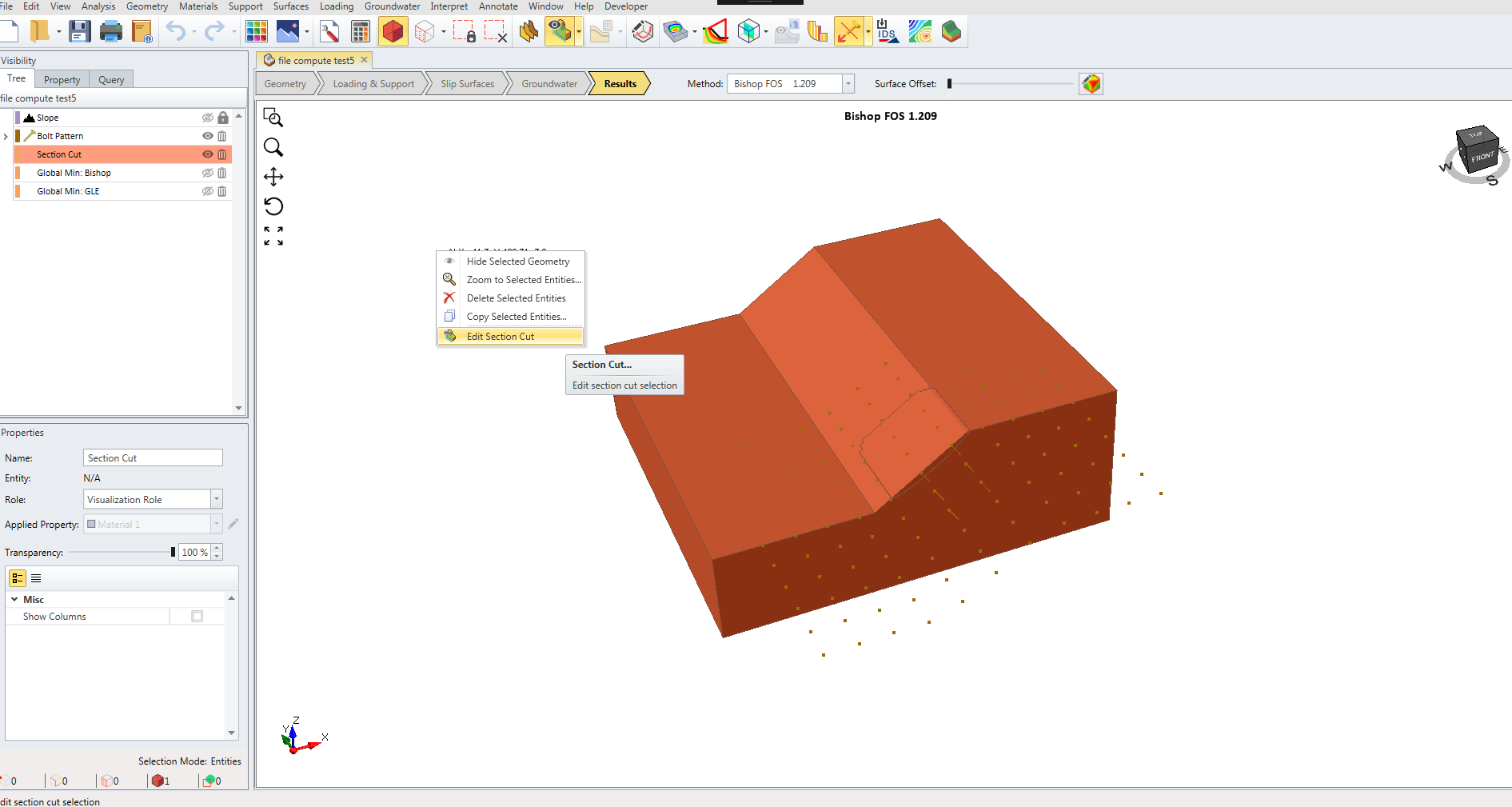Click the clear selection box icon
The image size is (1512, 807).
pyautogui.click(x=496, y=32)
